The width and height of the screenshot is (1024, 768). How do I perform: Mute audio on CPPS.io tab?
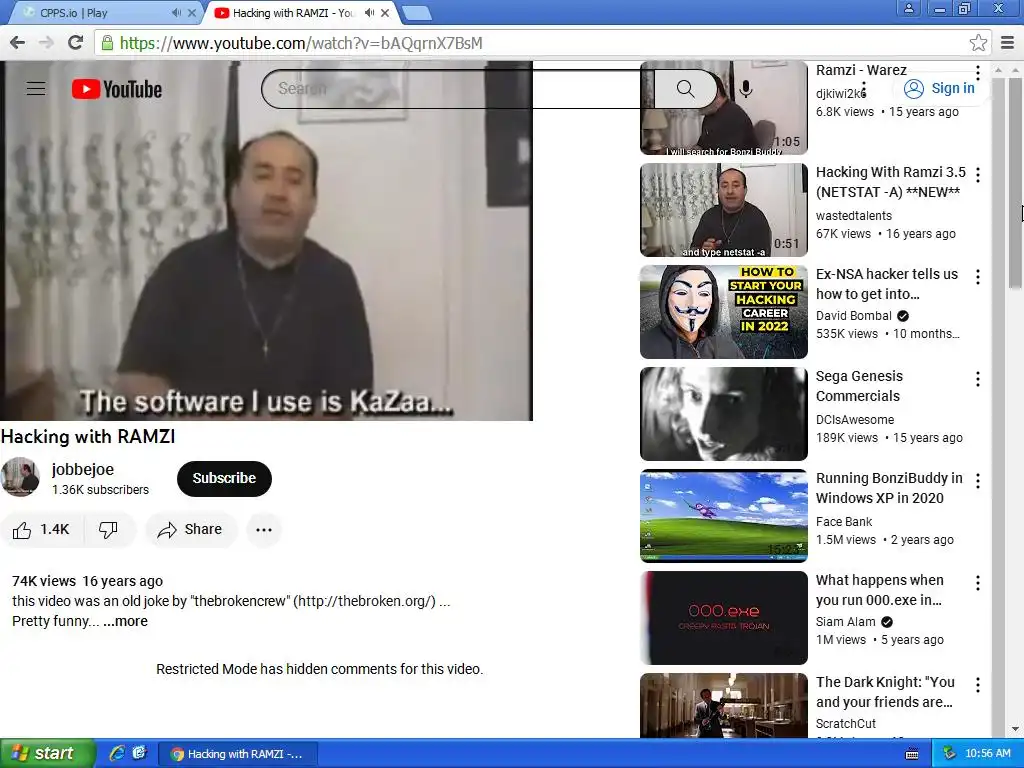[176, 13]
